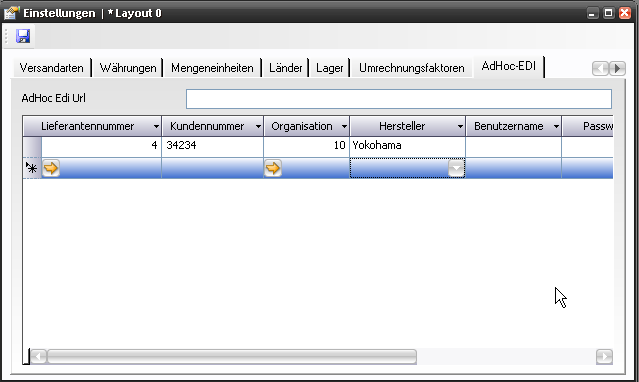Click the horizontal scrollbar right arrow
The height and width of the screenshot is (382, 639).
604,357
